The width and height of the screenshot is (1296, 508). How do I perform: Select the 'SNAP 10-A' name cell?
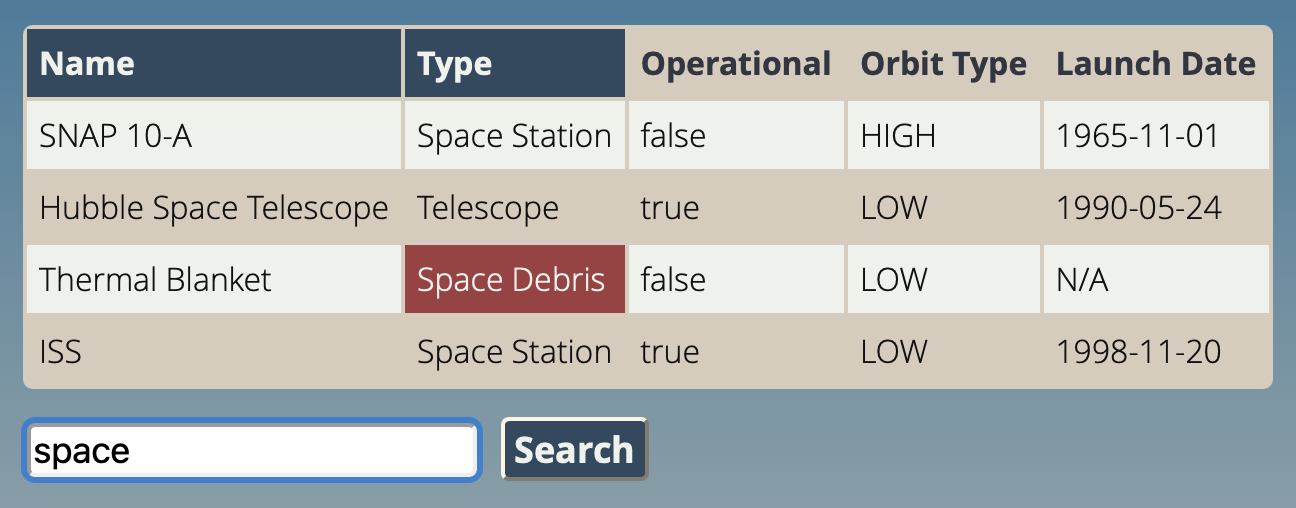pos(214,135)
